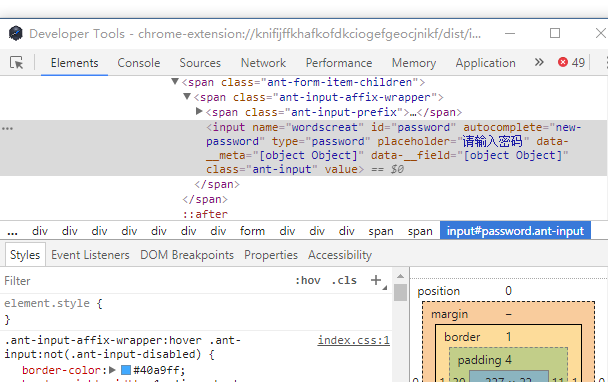Screen dimensions: 608x382
Task: Collapse the ant-form-item-children span node
Action: point(175,81)
